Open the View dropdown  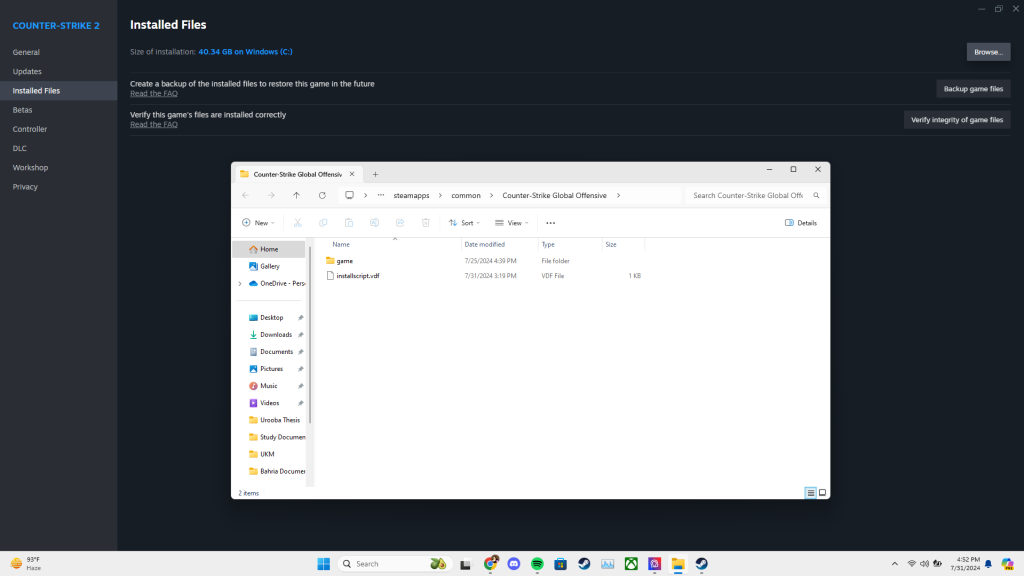pos(511,222)
